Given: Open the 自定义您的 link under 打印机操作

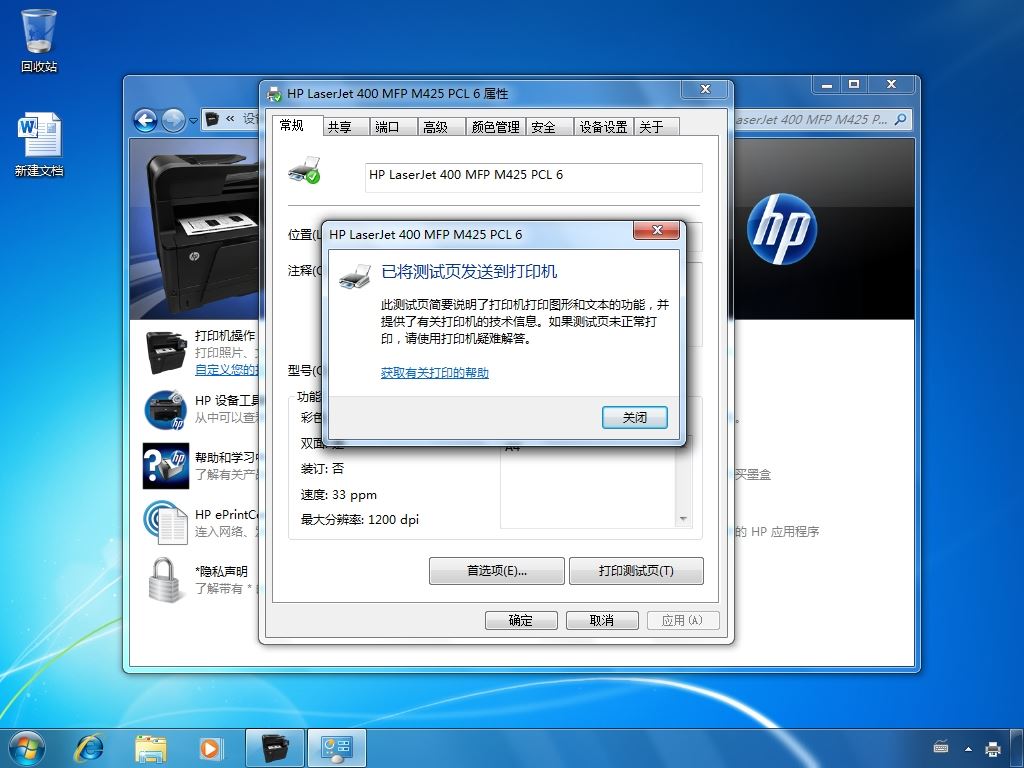Looking at the screenshot, I should click(227, 370).
